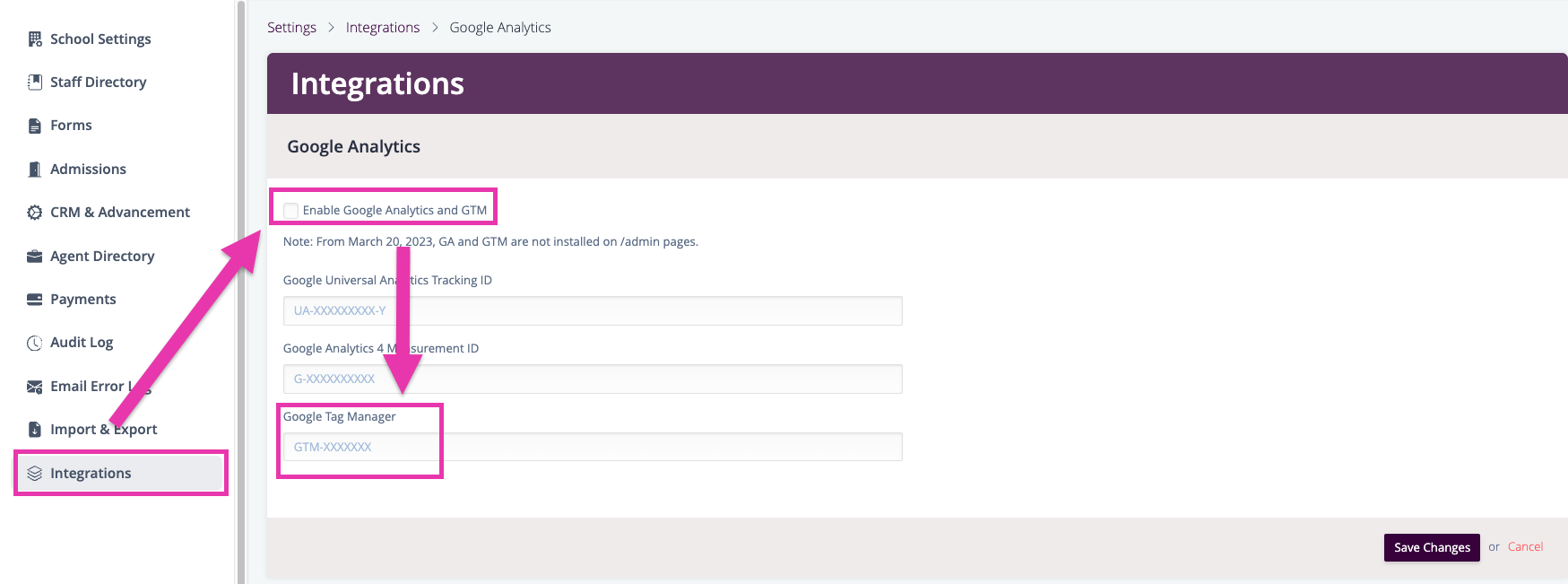Focus the Google Analytics 4 Measurement ID field
This screenshot has width=1568, height=584.
[x=593, y=379]
